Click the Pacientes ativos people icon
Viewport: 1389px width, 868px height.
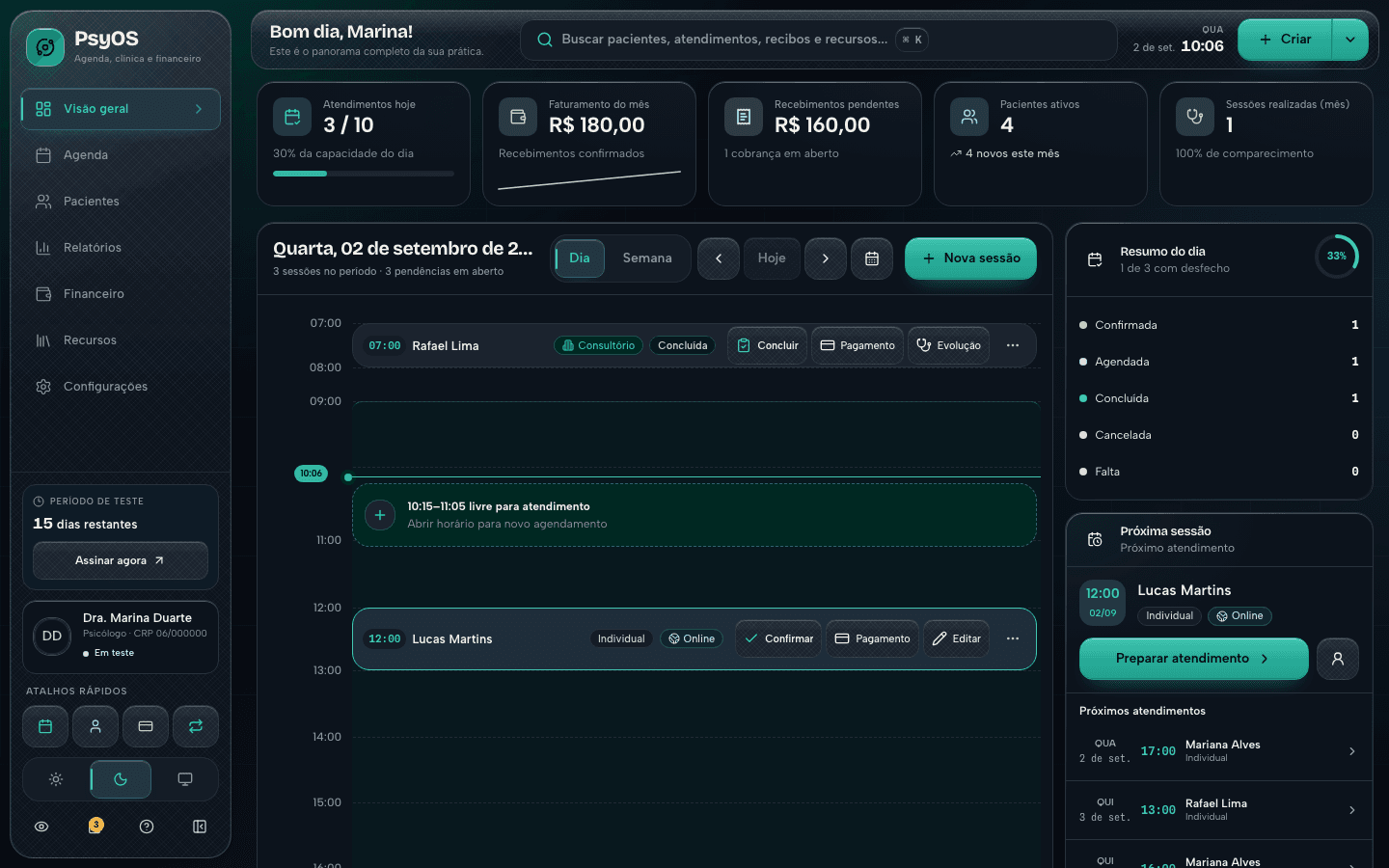(969, 117)
